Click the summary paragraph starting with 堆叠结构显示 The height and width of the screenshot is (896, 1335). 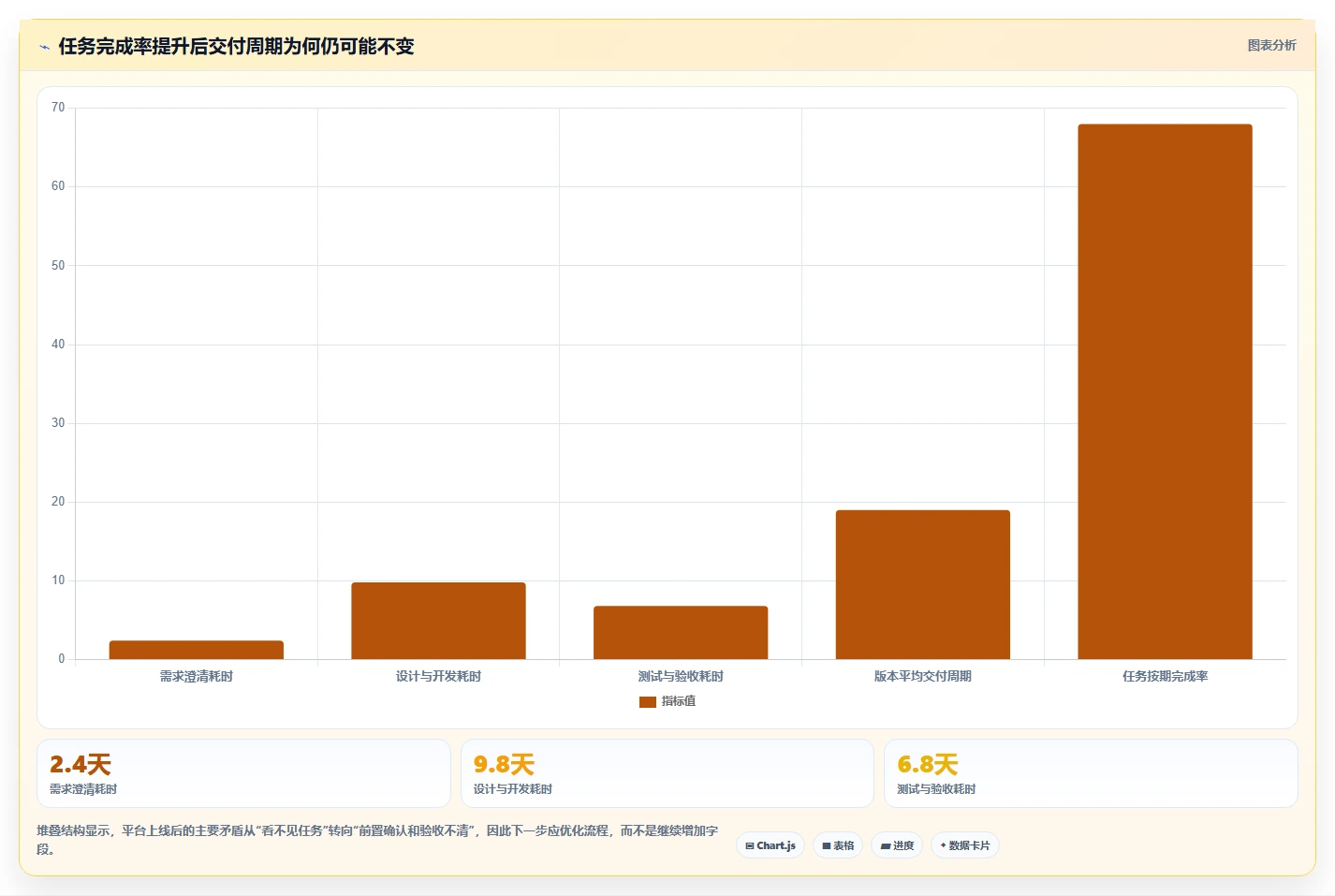click(378, 840)
